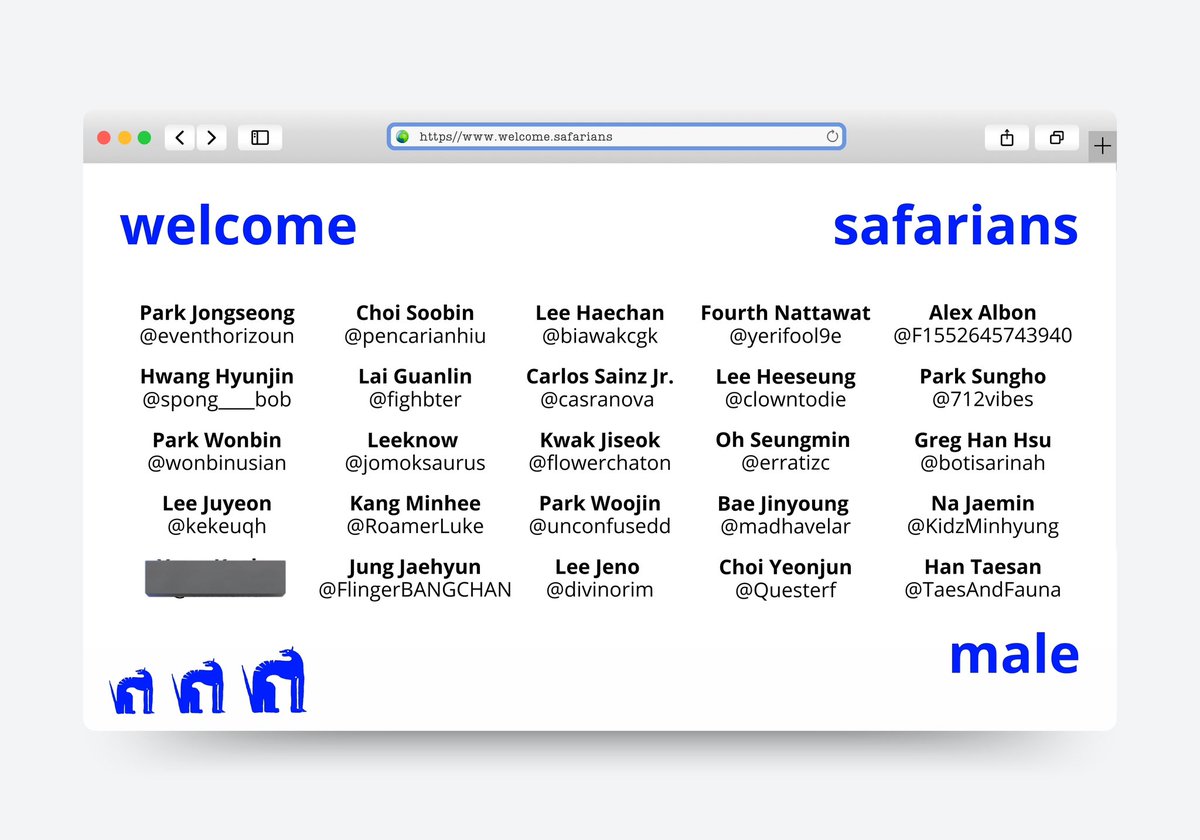Click the name Kwak Jiseok

click(x=600, y=440)
